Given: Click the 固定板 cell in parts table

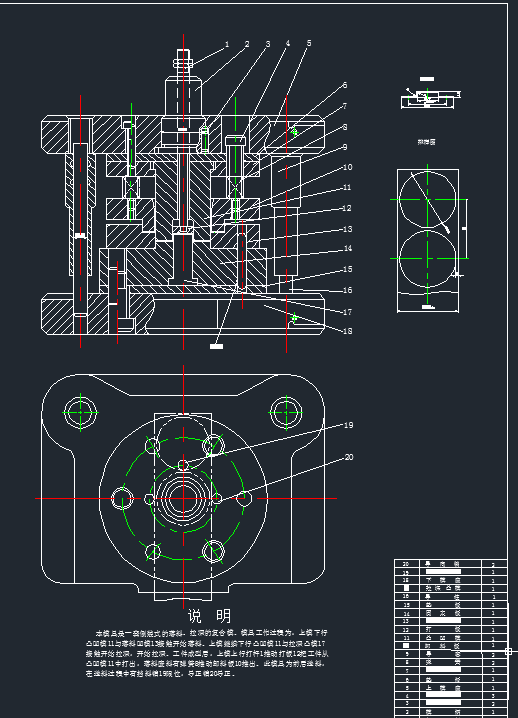Looking at the screenshot, I should click(x=442, y=613).
